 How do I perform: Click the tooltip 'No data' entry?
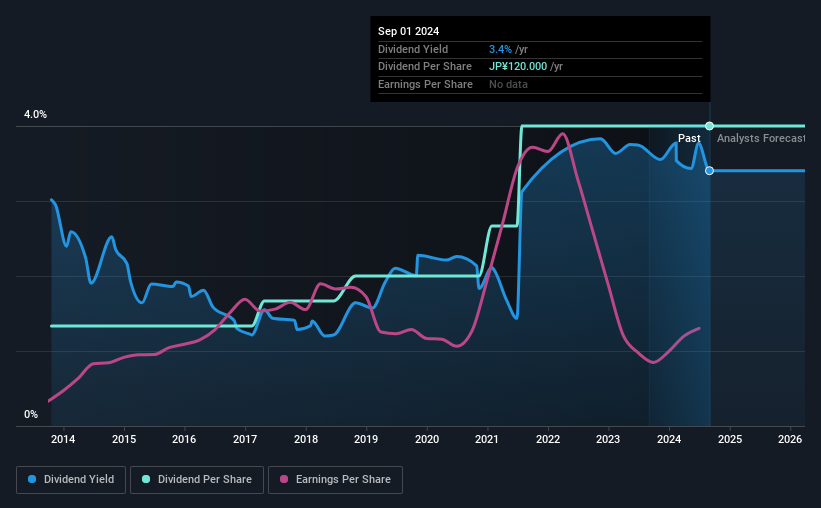(508, 84)
